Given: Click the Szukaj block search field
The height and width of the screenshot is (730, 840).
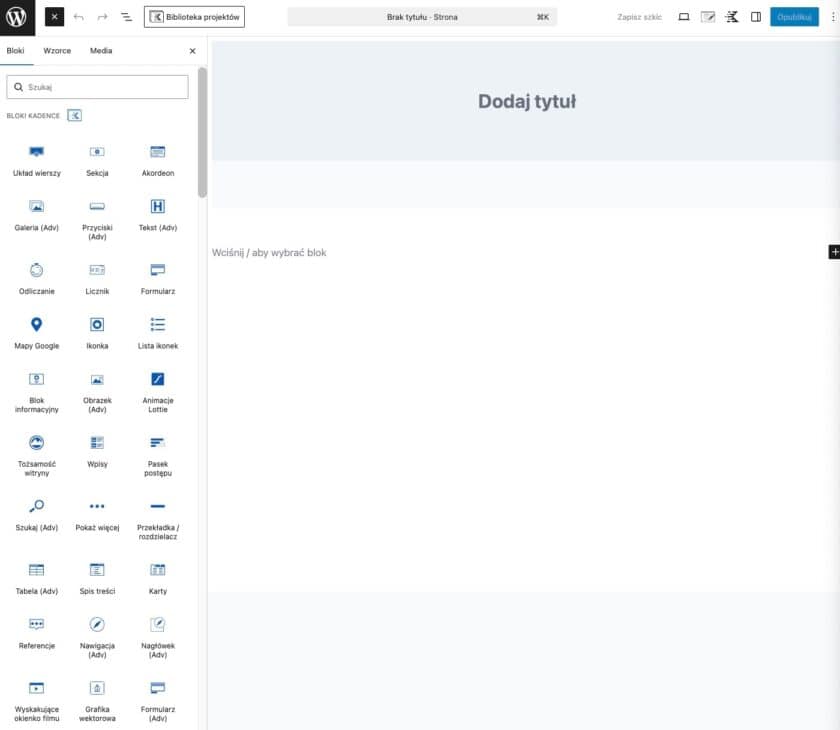Looking at the screenshot, I should point(97,87).
